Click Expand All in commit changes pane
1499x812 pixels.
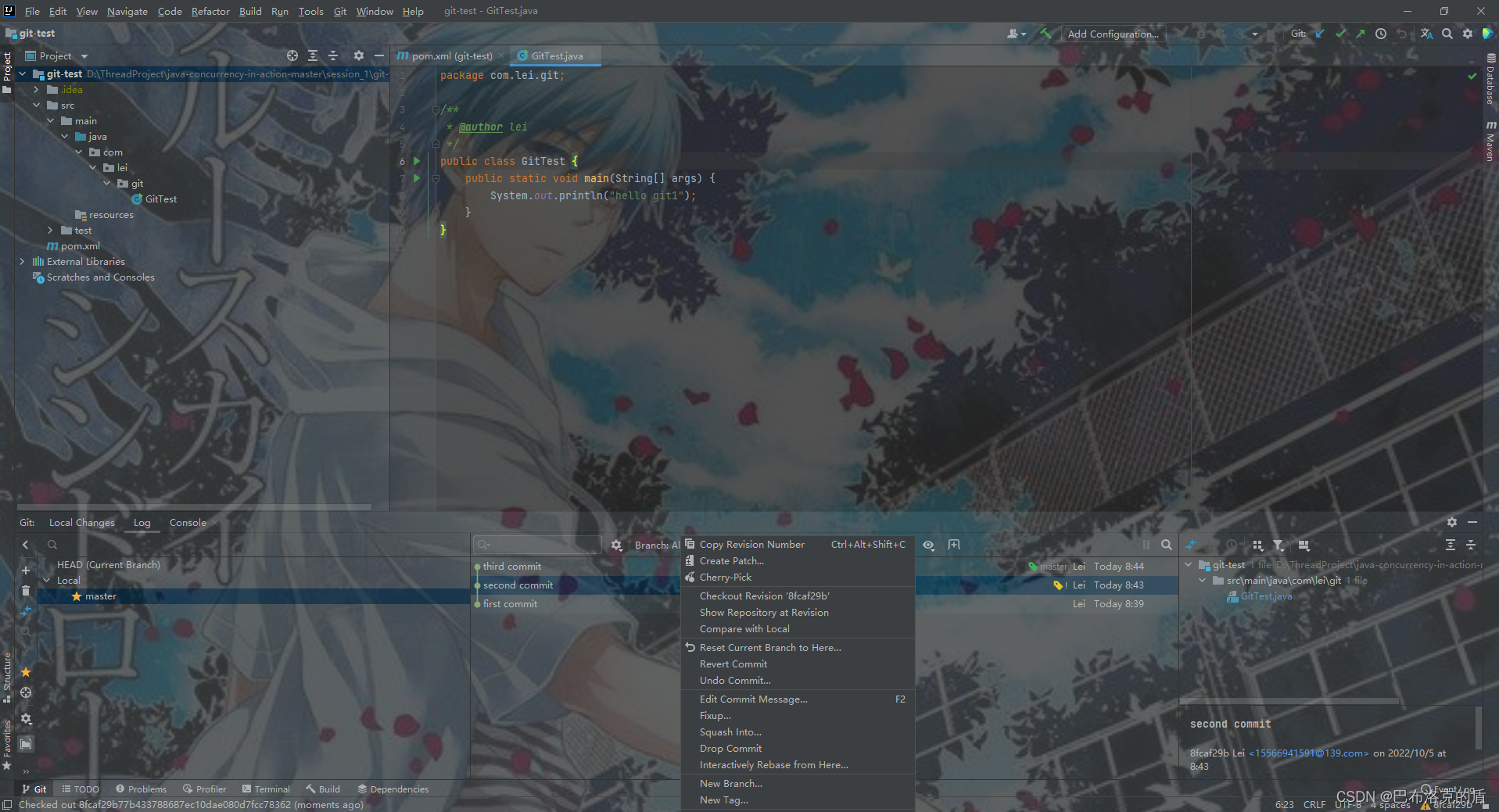[x=1451, y=545]
